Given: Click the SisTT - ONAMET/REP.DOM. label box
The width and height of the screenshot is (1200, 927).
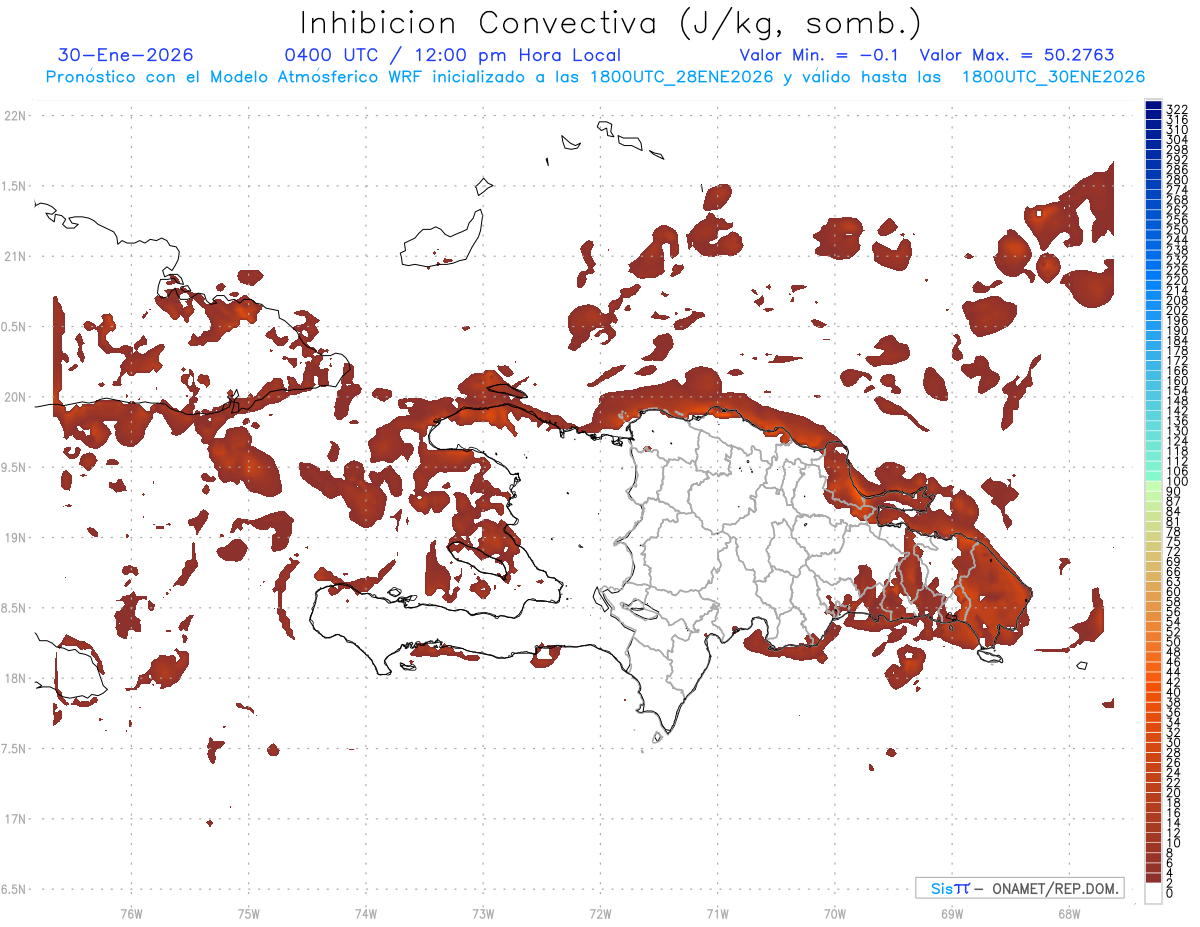Looking at the screenshot, I should pos(1019,888).
